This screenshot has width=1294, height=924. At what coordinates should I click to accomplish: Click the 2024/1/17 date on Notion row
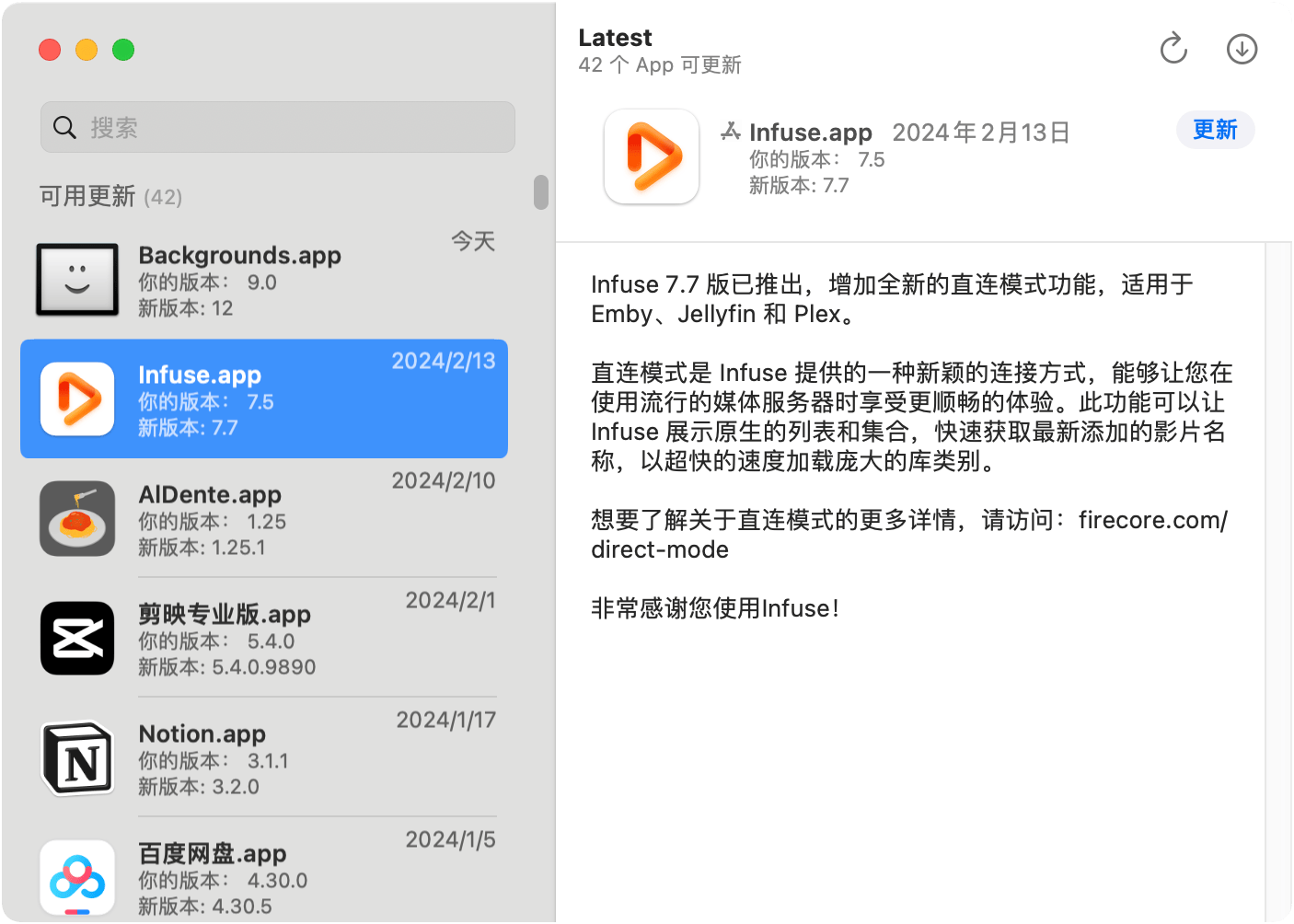[446, 720]
